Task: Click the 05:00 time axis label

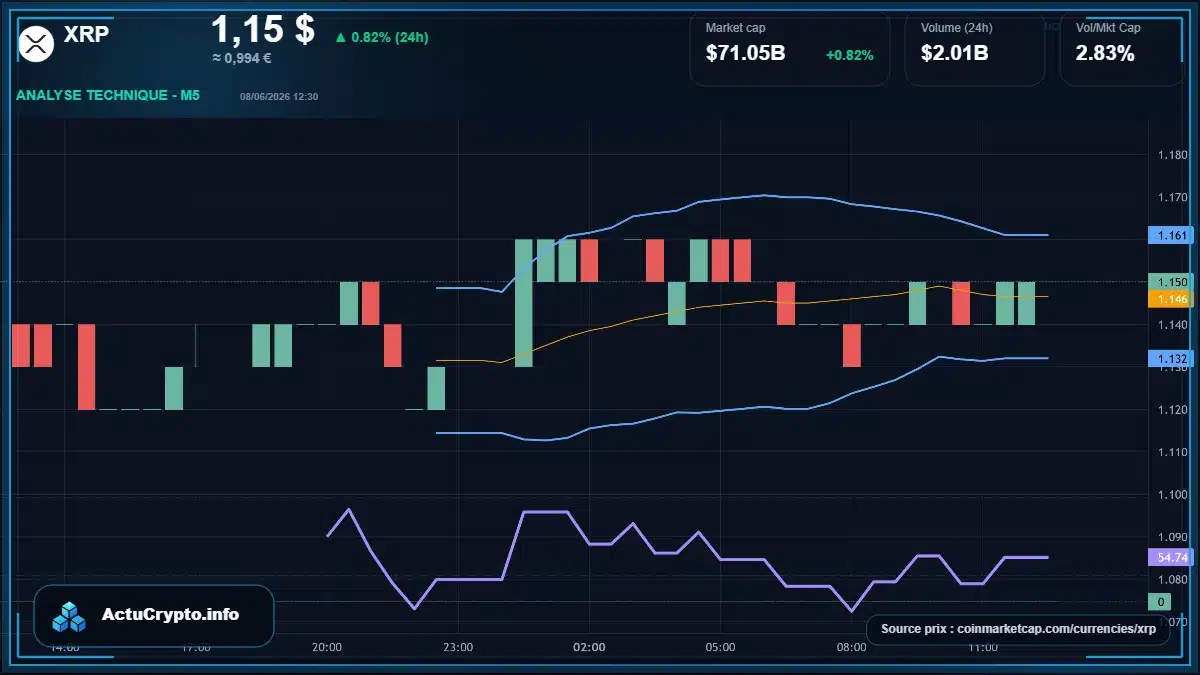Action: (x=720, y=647)
